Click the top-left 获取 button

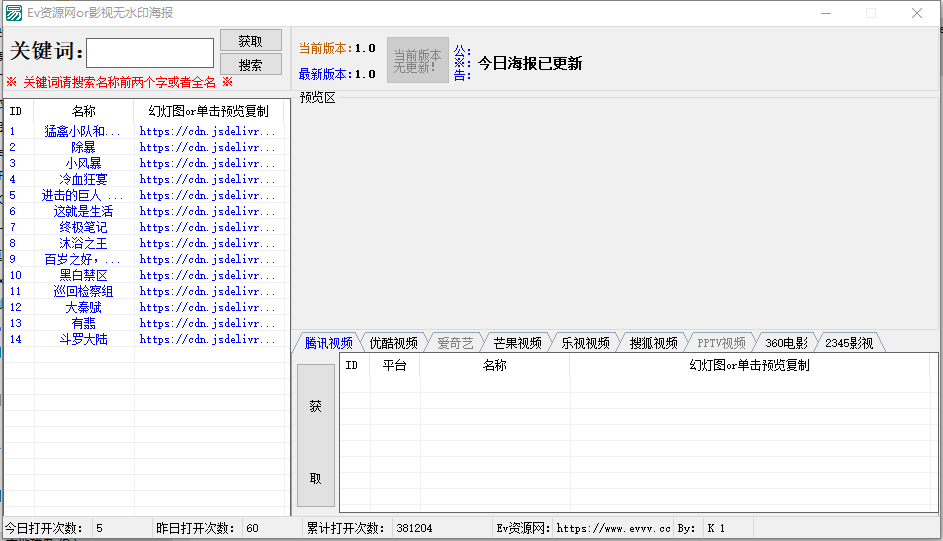click(251, 40)
